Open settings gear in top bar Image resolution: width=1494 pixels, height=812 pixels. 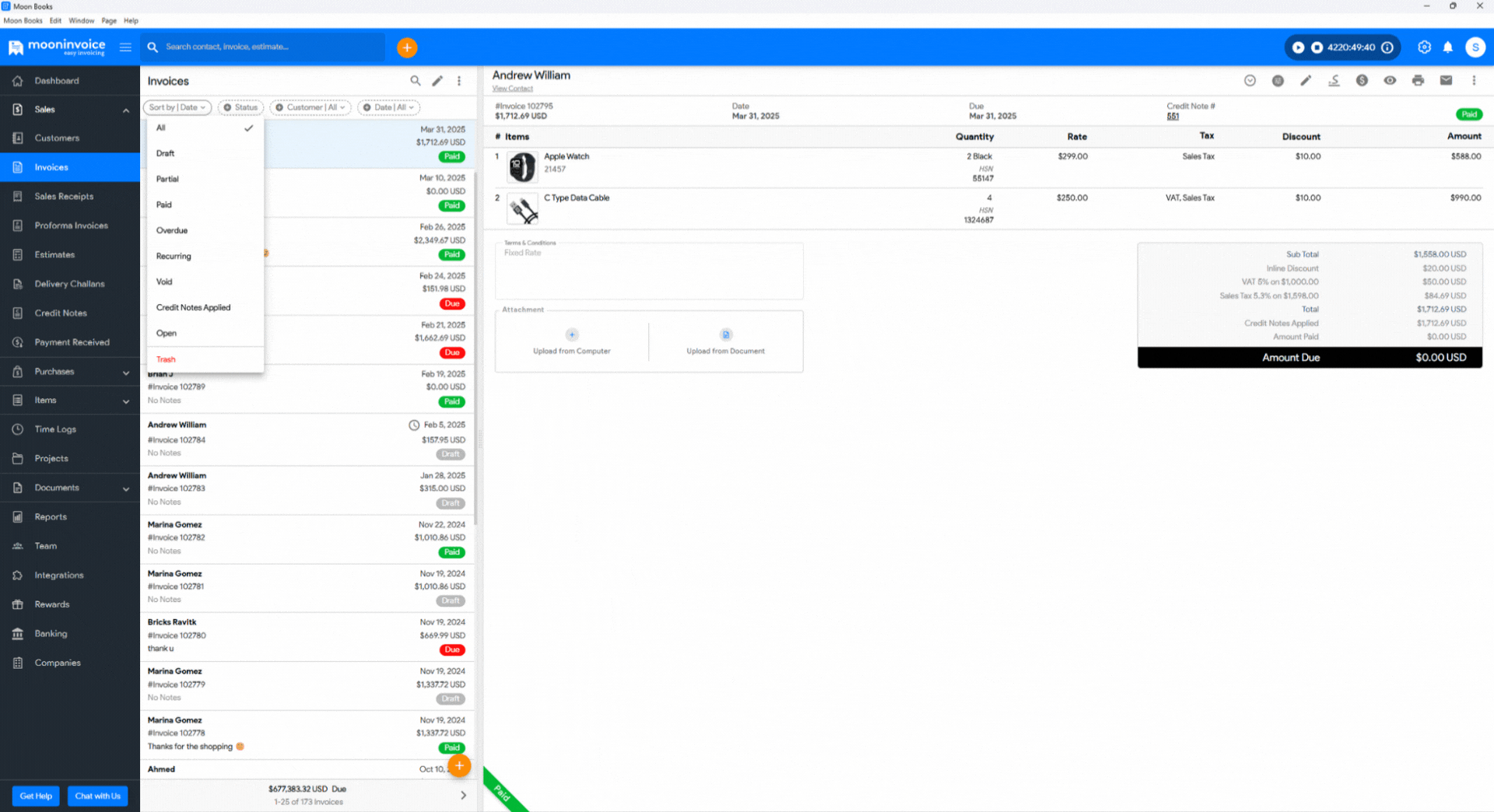(1424, 47)
